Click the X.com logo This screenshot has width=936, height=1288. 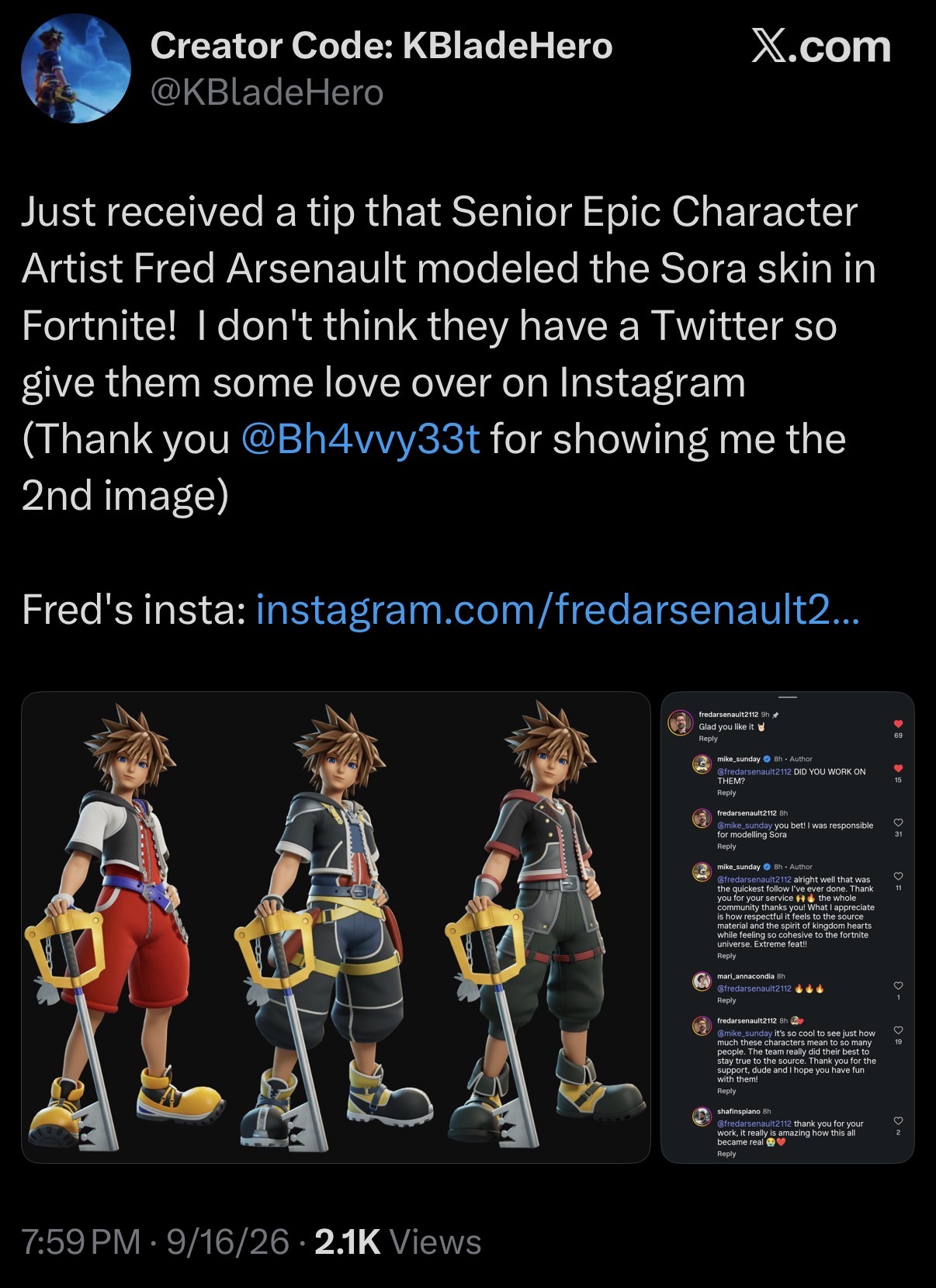coord(821,47)
